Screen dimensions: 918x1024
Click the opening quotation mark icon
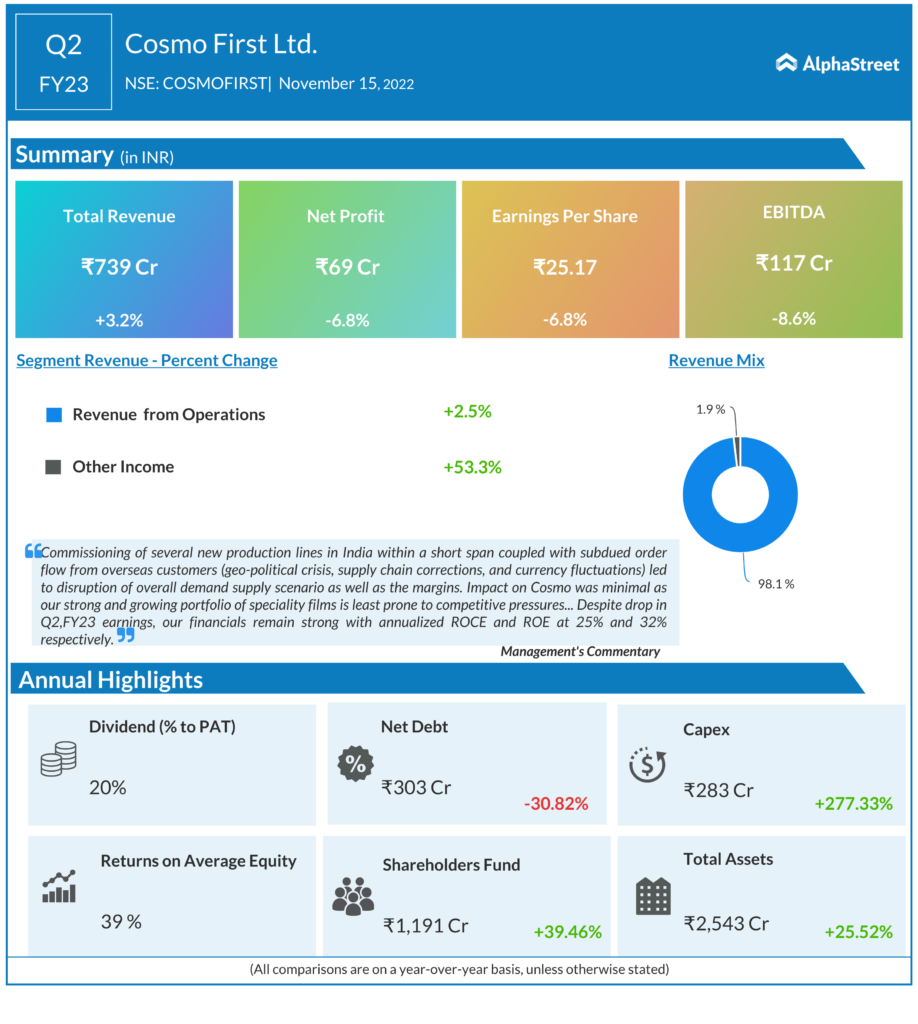coord(34,551)
